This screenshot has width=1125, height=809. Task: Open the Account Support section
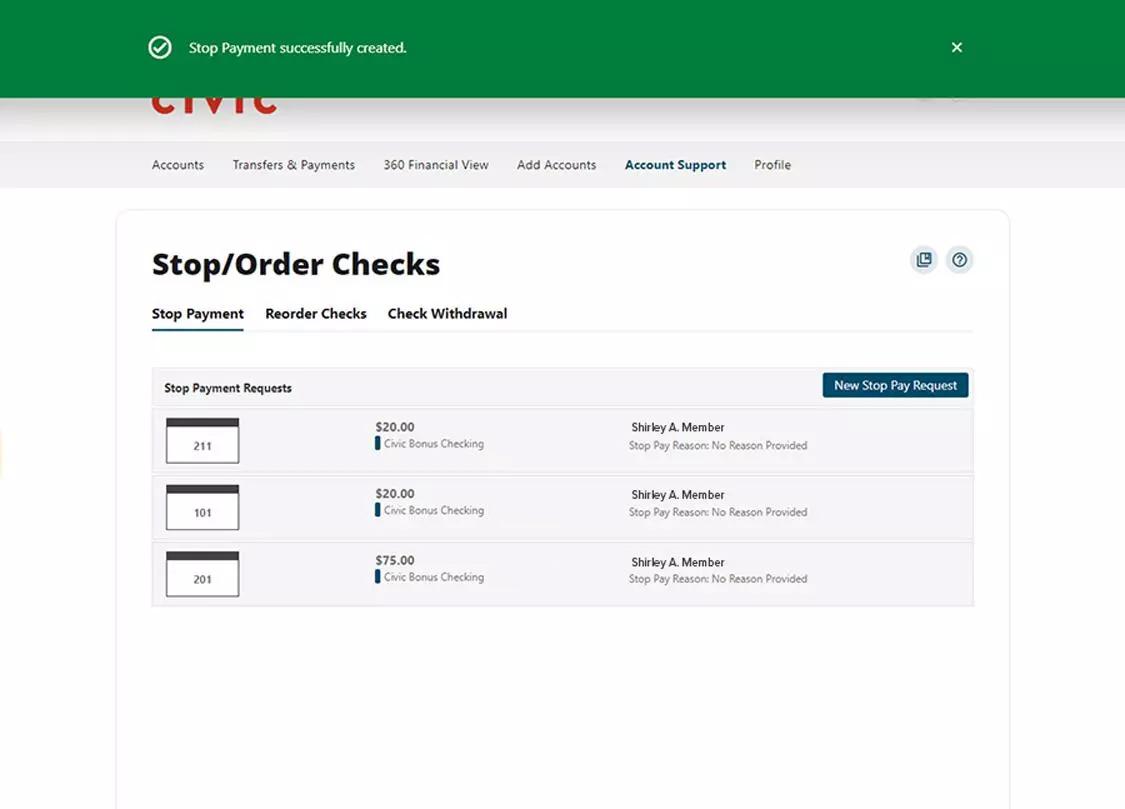[x=675, y=165]
